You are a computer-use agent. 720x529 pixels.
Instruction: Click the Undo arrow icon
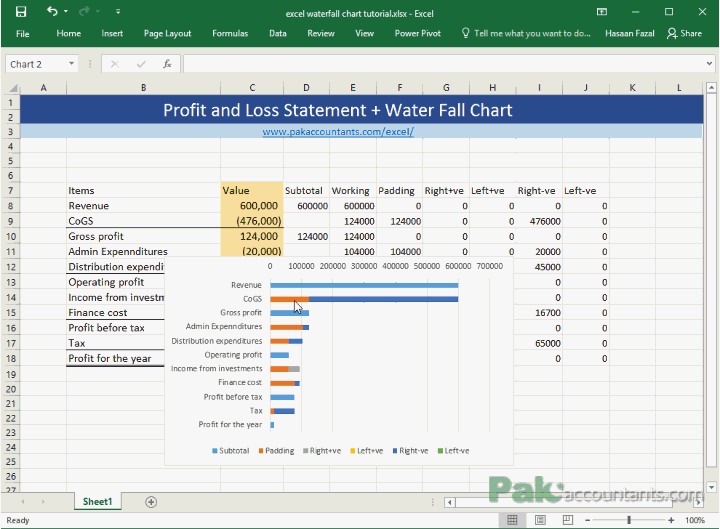click(x=52, y=11)
